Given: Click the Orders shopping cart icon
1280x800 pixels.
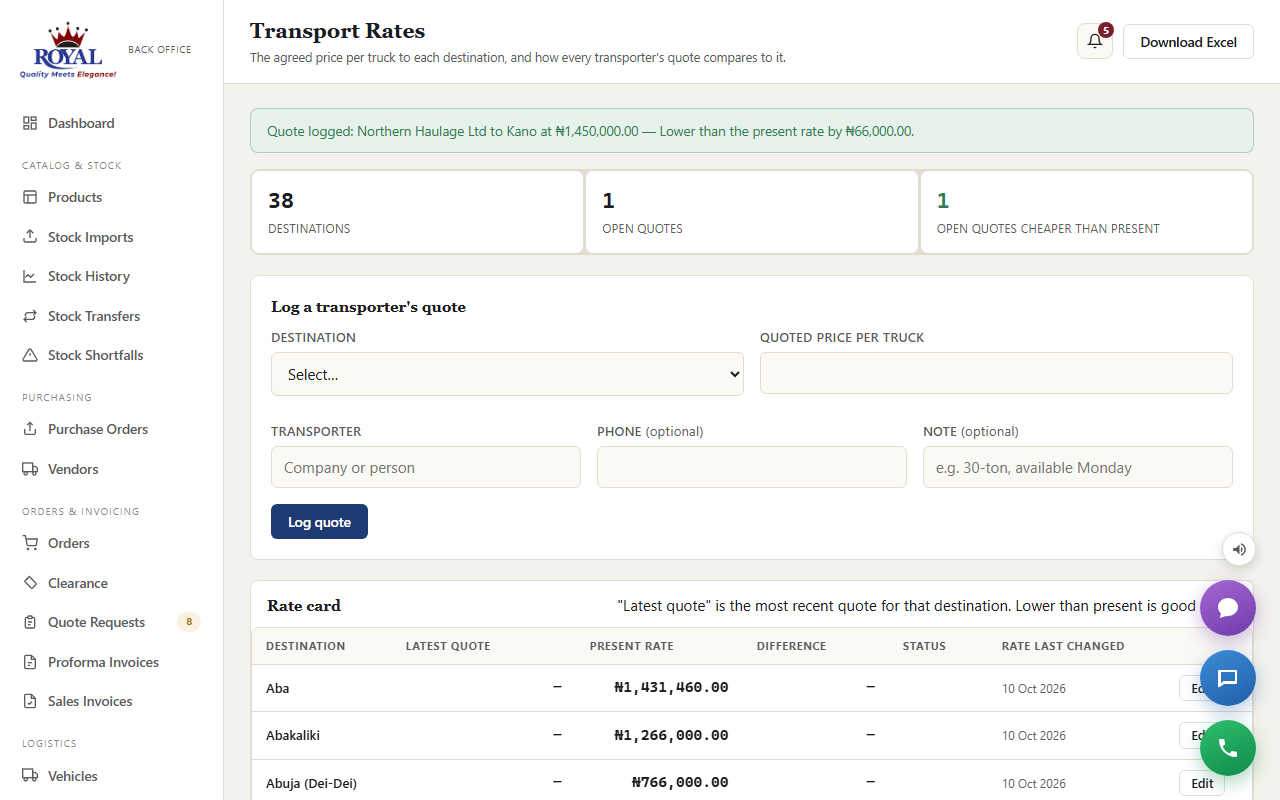Looking at the screenshot, I should pos(30,543).
